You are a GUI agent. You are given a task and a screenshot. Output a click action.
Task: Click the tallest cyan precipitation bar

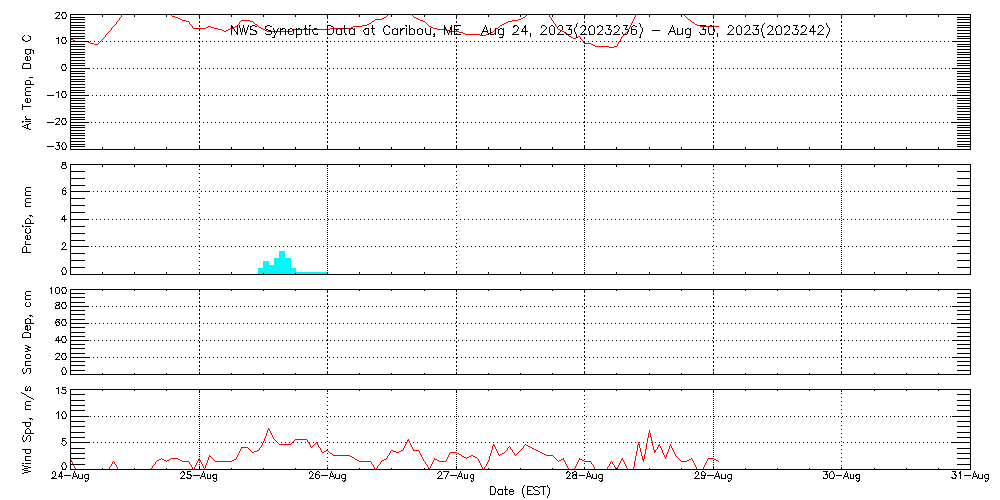tap(282, 262)
